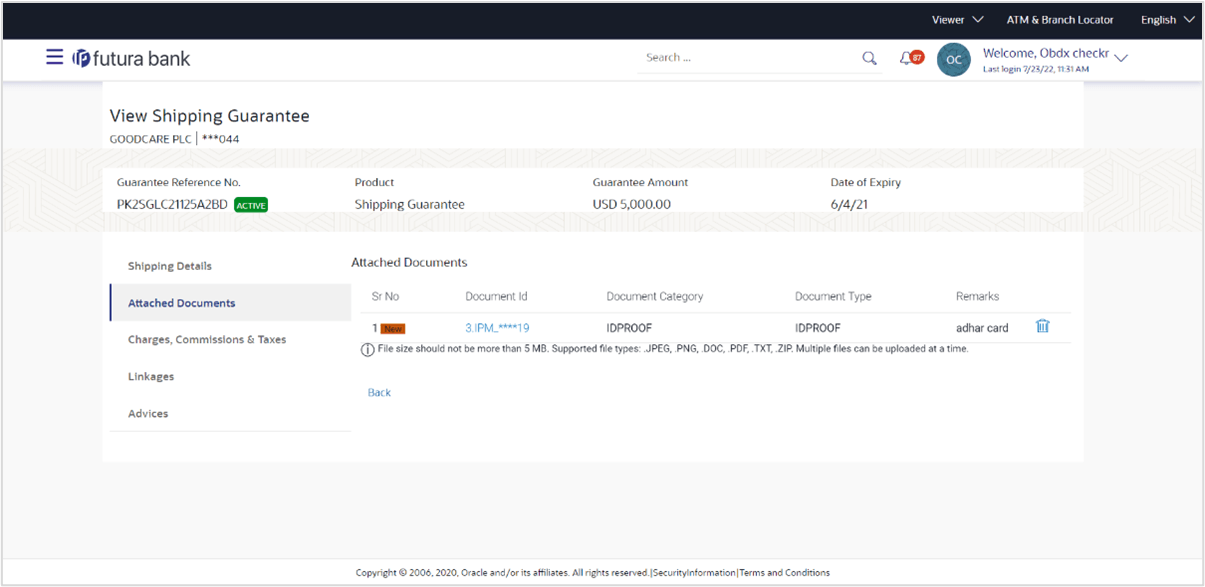The height and width of the screenshot is (587, 1205).
Task: Open the hamburger navigation menu
Action: tap(54, 57)
